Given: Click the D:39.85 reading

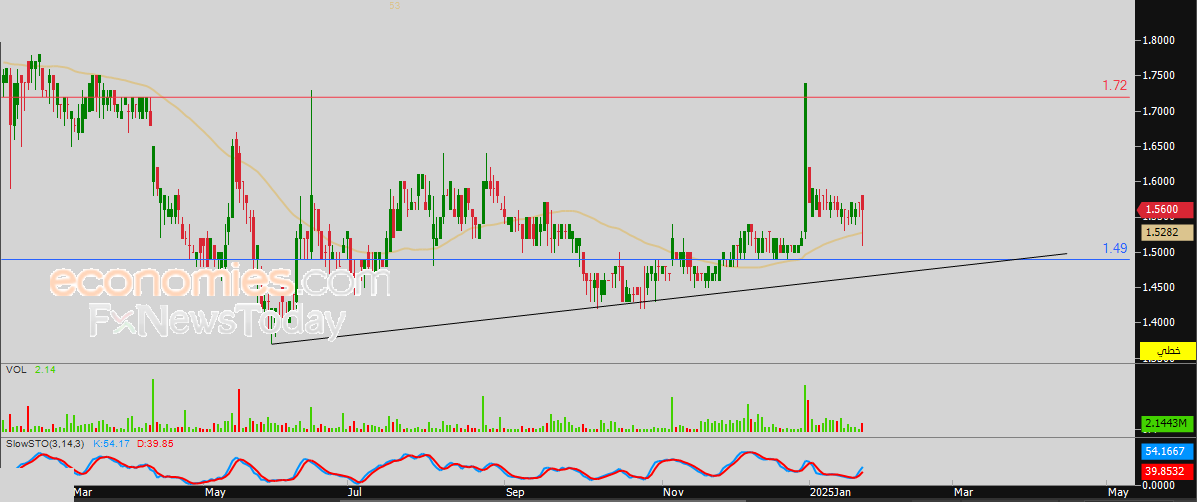Looking at the screenshot, I should 155,443.
